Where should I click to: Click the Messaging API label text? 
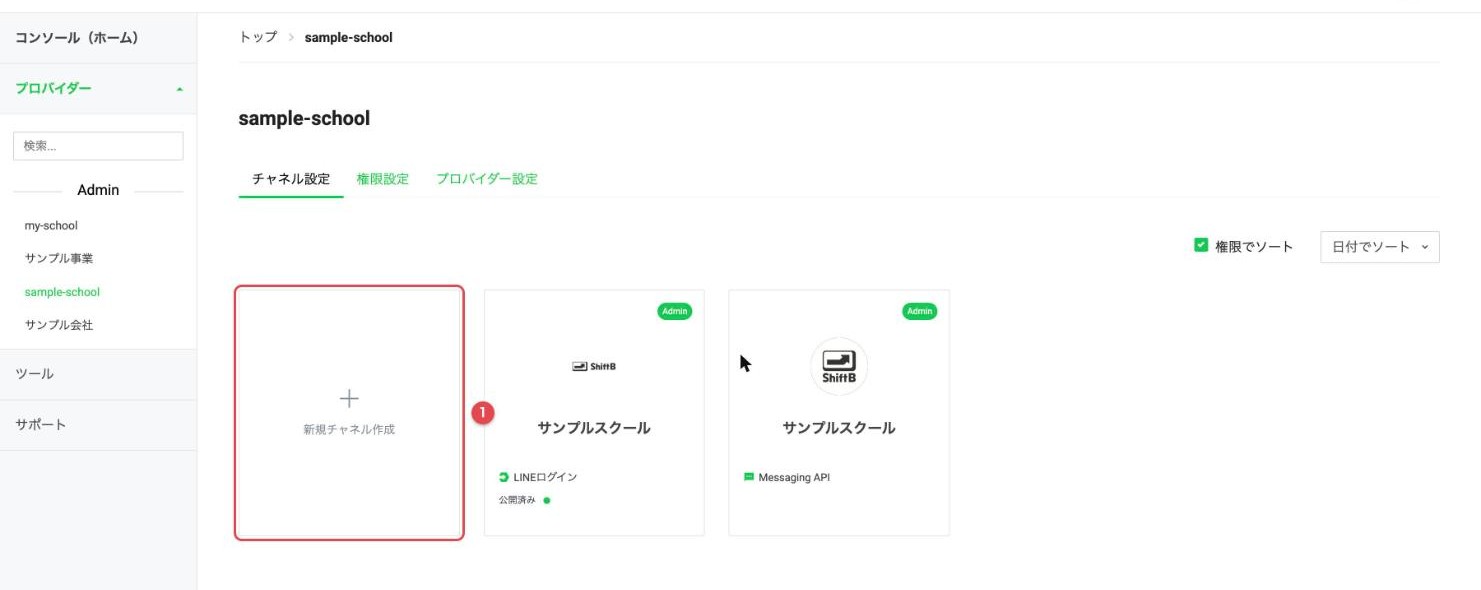point(794,477)
